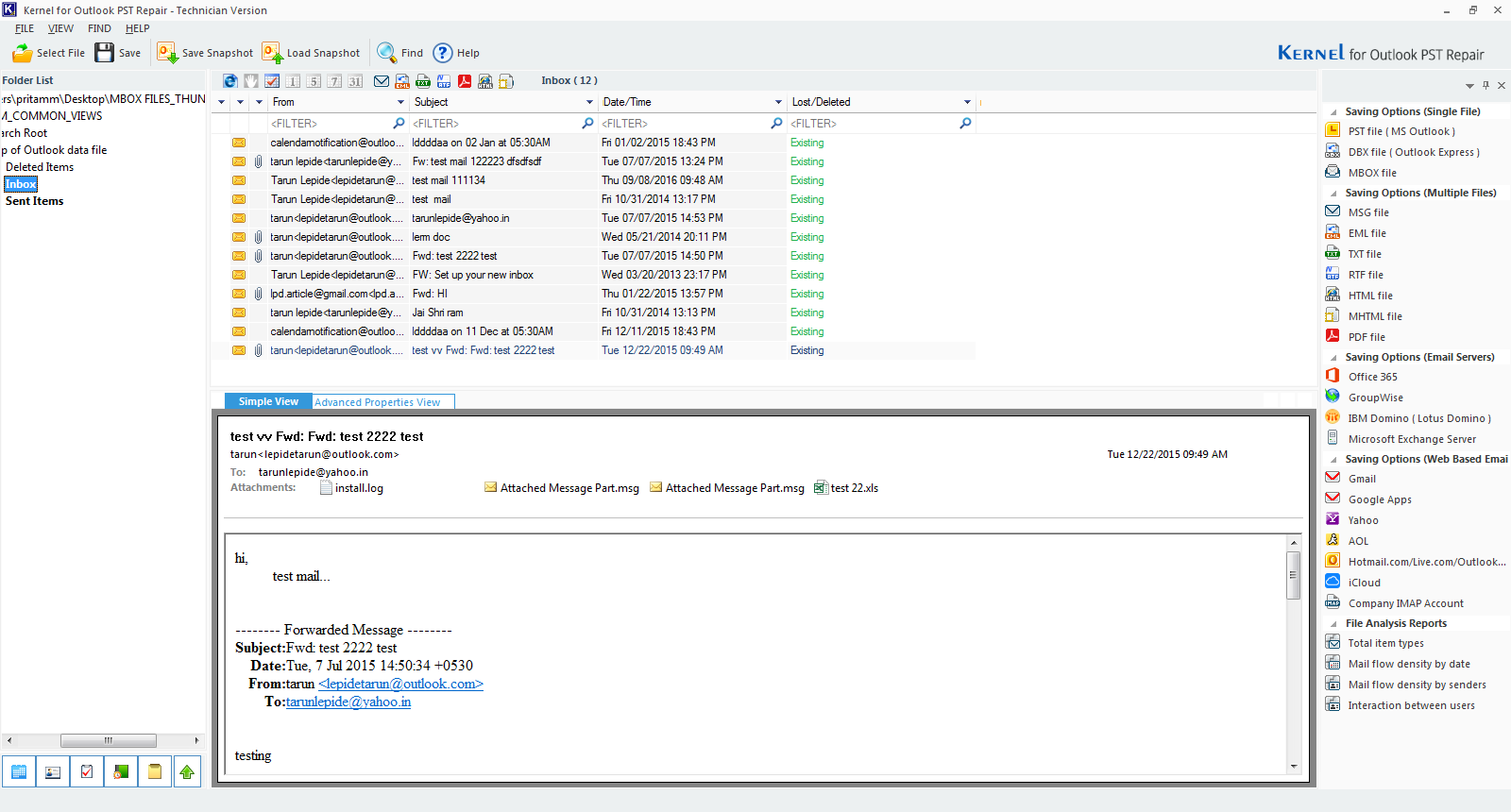Click the green up arrow icon
The width and height of the screenshot is (1511, 812).
click(x=187, y=771)
